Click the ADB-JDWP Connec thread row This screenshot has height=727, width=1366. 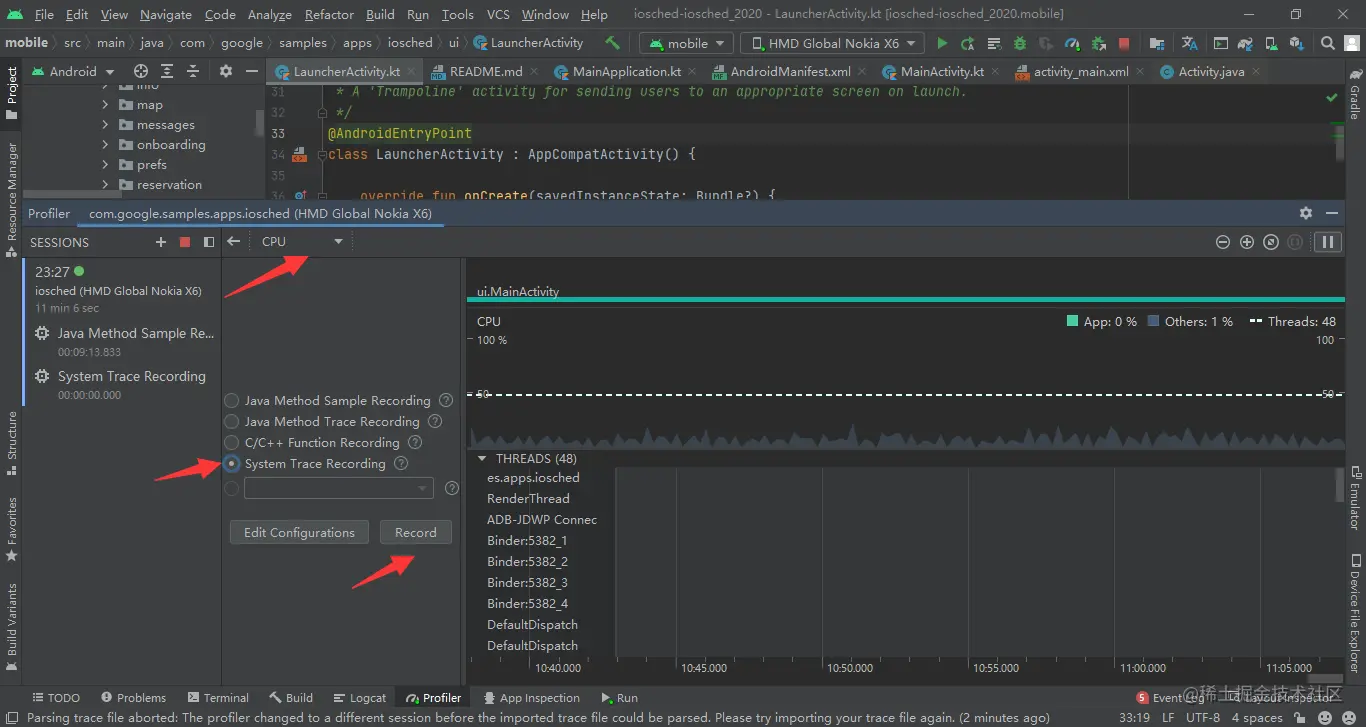pyautogui.click(x=542, y=519)
